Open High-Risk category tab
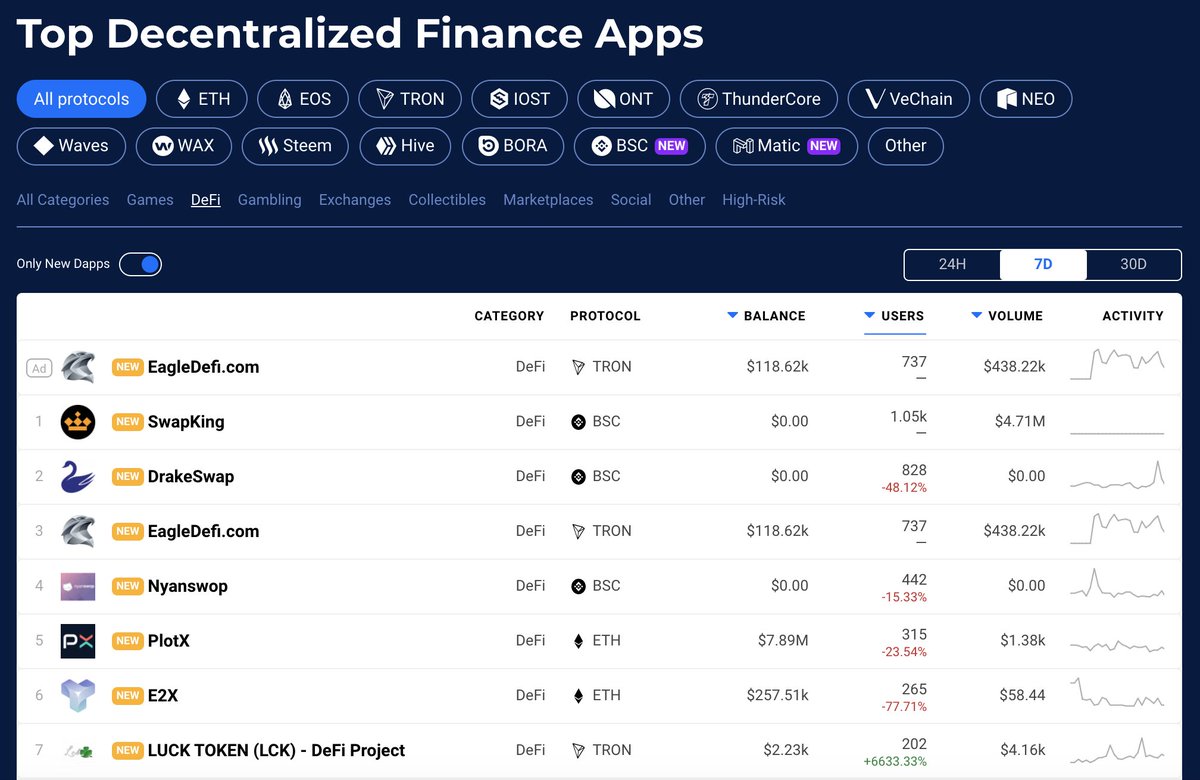Screen dimensions: 1200x780 pyautogui.click(x=754, y=200)
